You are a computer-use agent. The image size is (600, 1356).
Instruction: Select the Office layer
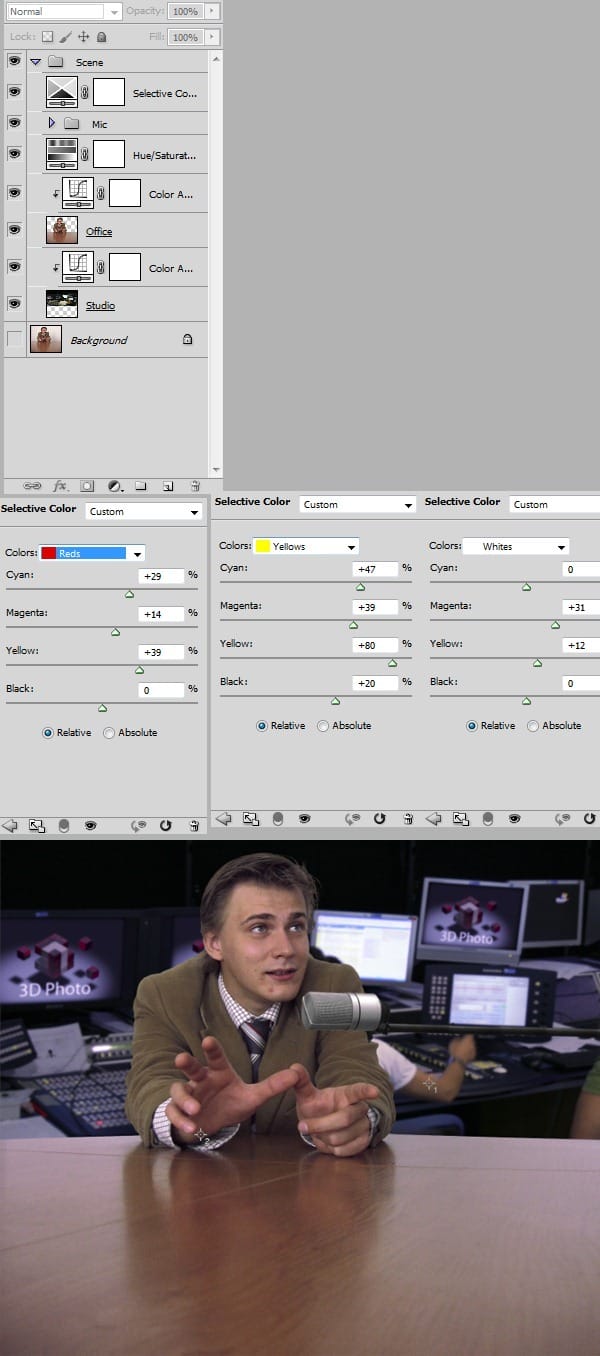(x=99, y=231)
